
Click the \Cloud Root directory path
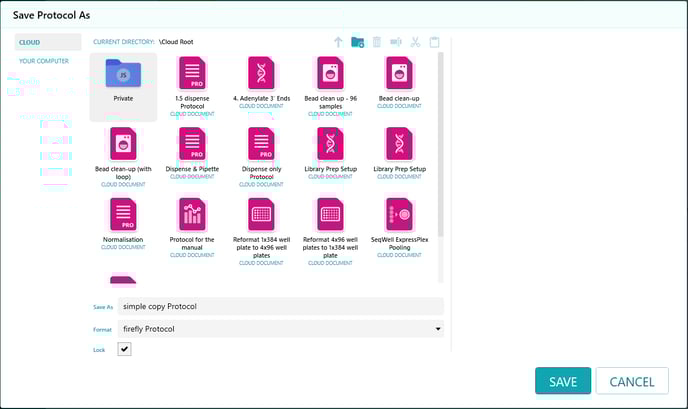(x=176, y=42)
